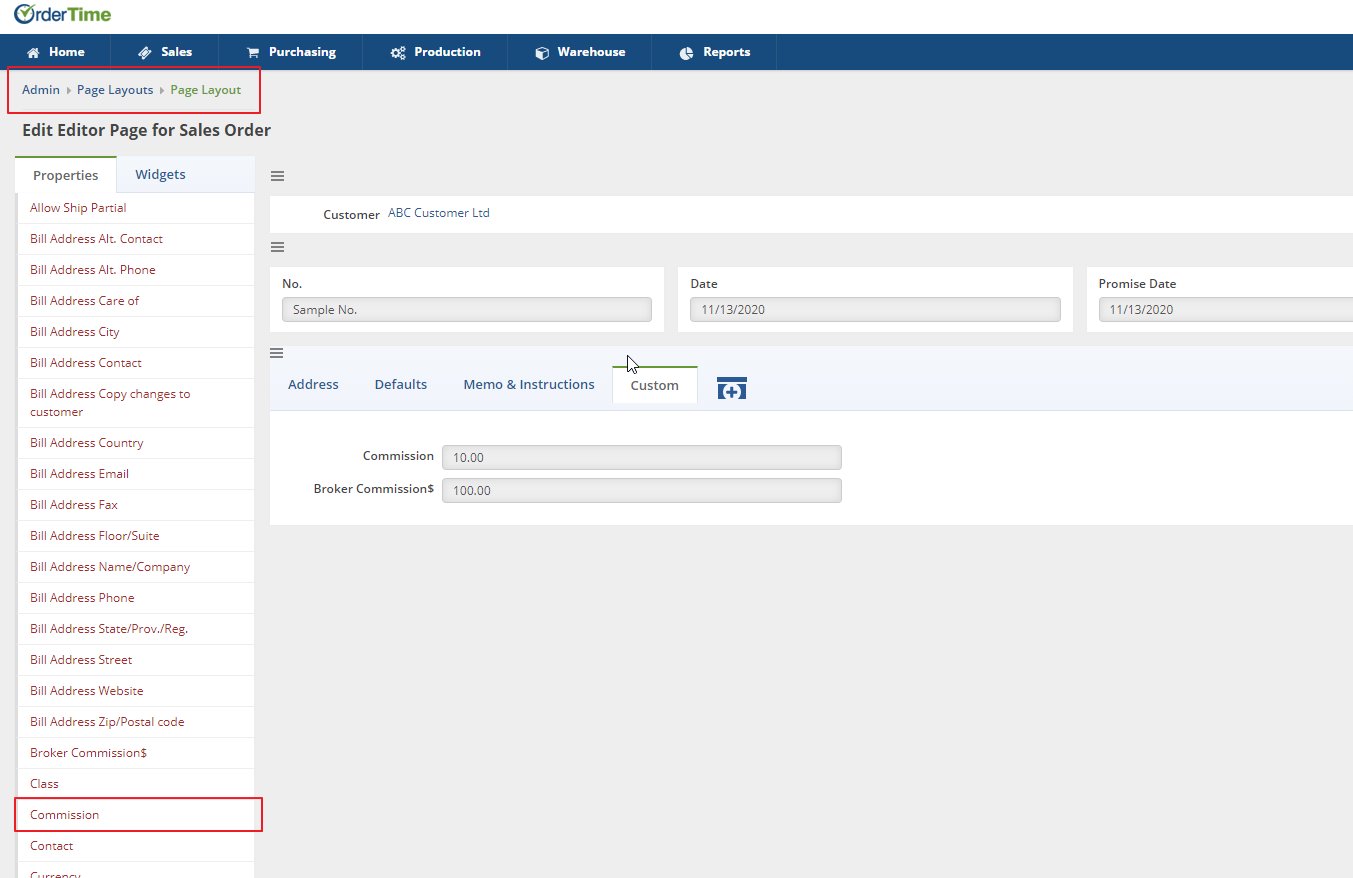Switch to the Properties tab
This screenshot has width=1353, height=878.
(x=66, y=175)
